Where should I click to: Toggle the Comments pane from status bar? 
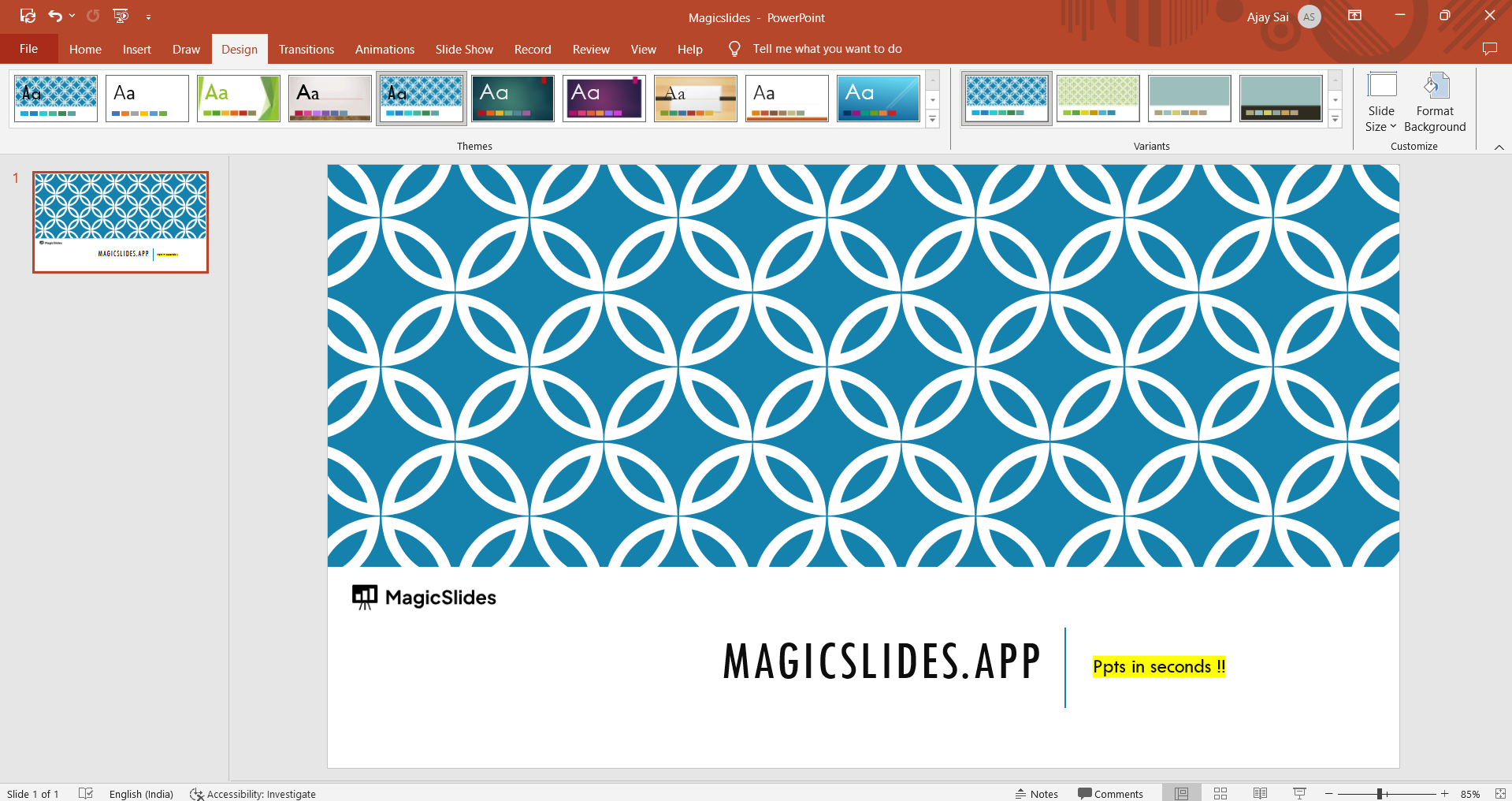1110,794
